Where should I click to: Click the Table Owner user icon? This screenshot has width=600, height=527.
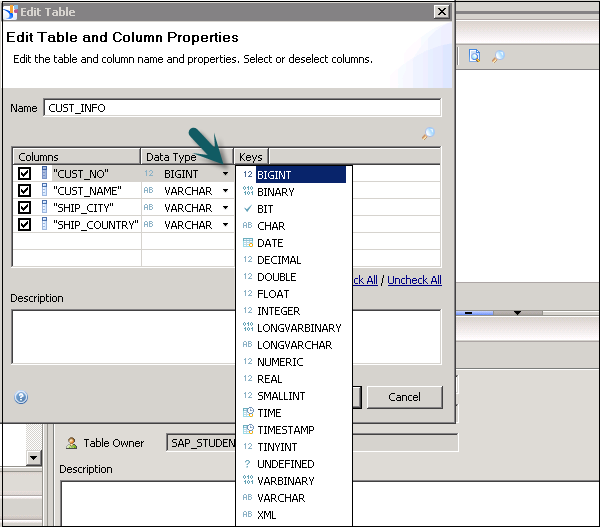coord(71,443)
